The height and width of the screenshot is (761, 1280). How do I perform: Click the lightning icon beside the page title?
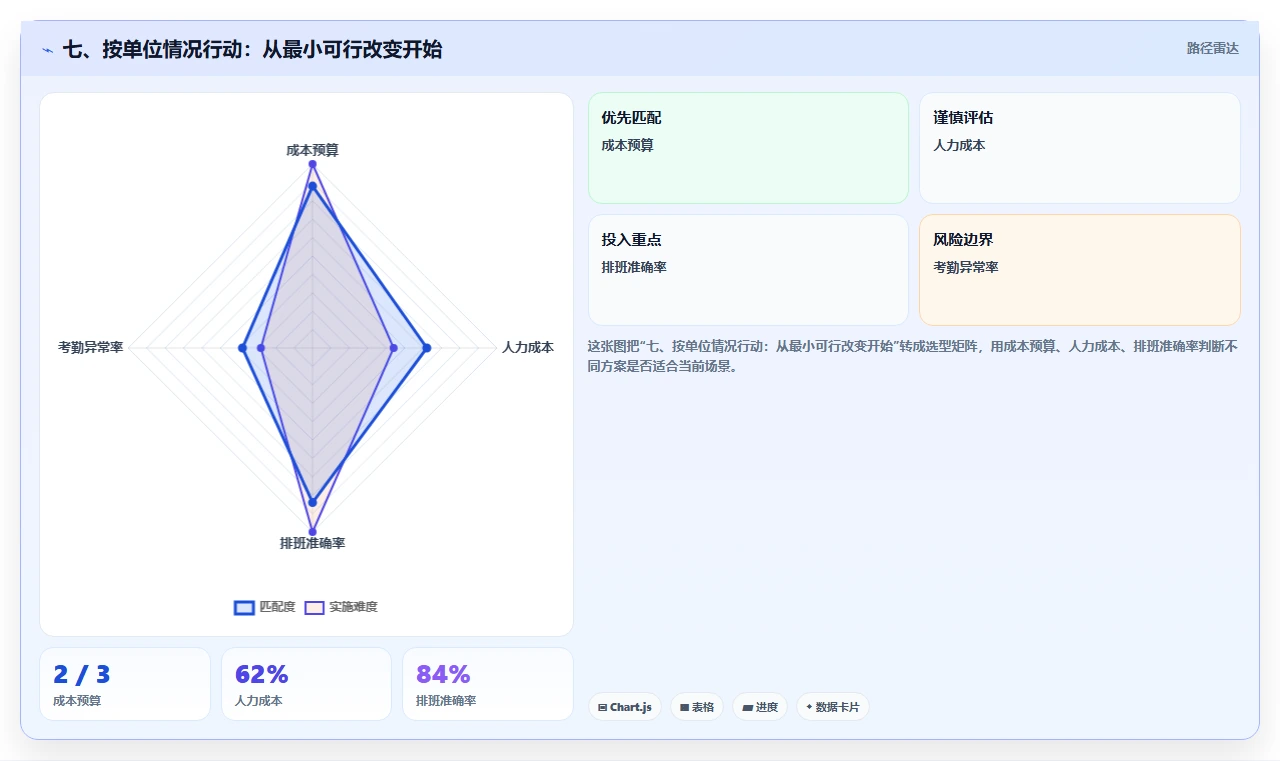[47, 49]
